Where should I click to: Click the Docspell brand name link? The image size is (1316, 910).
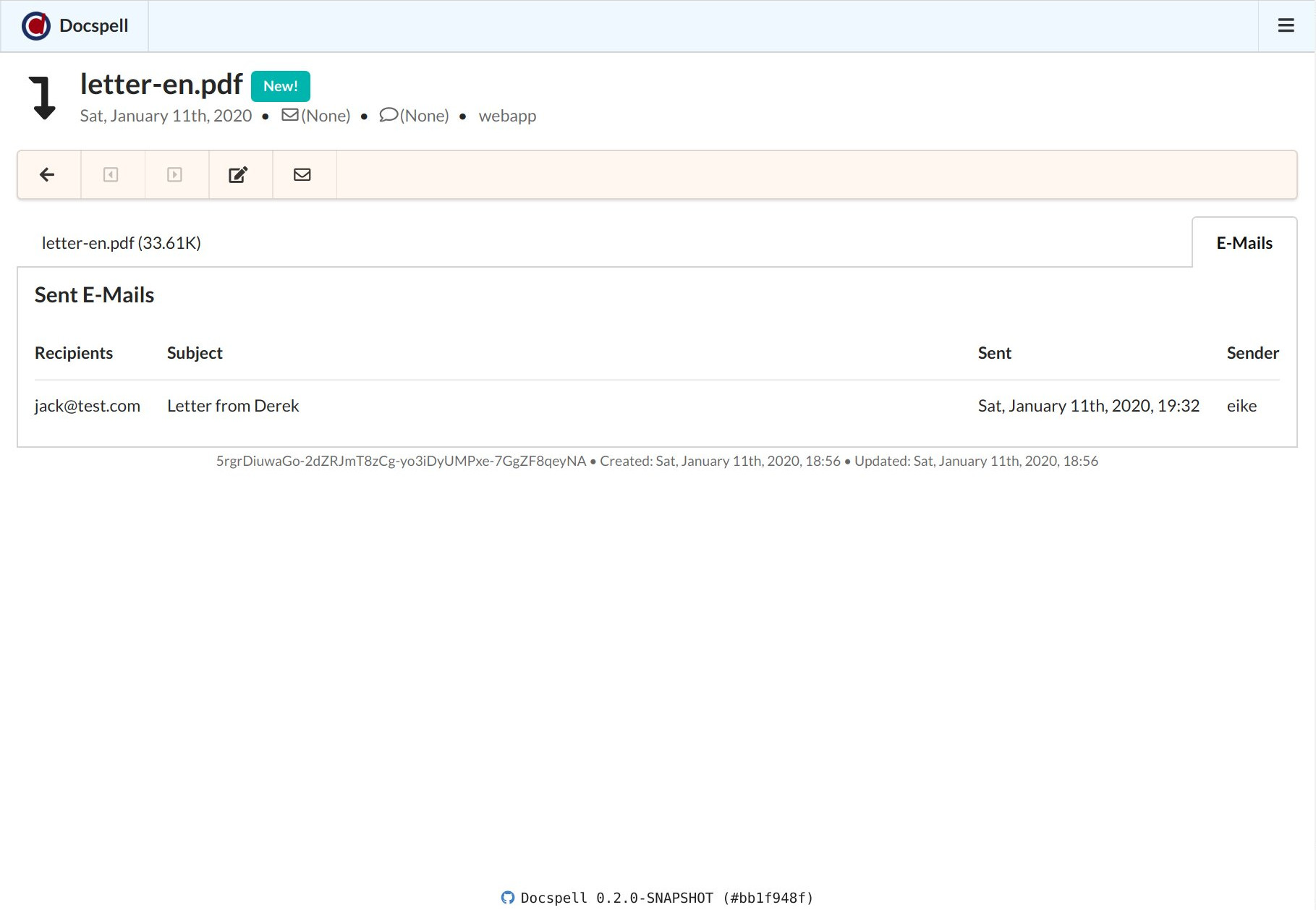click(93, 26)
